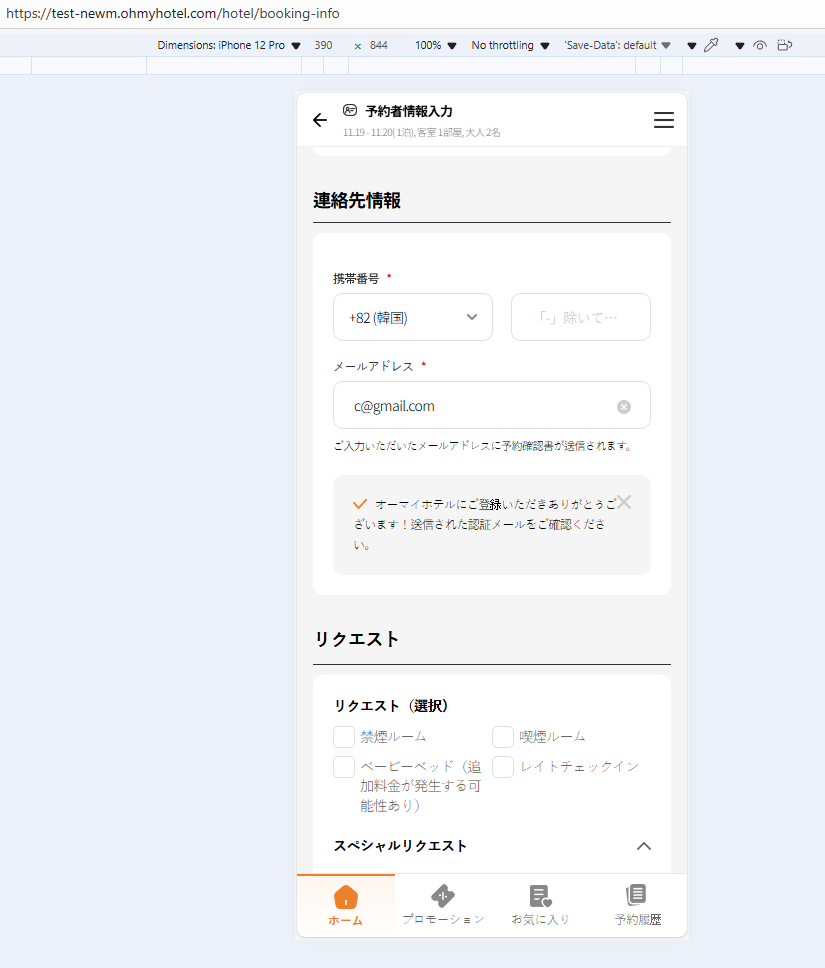Open the 100% zoom dropdown

pos(435,45)
